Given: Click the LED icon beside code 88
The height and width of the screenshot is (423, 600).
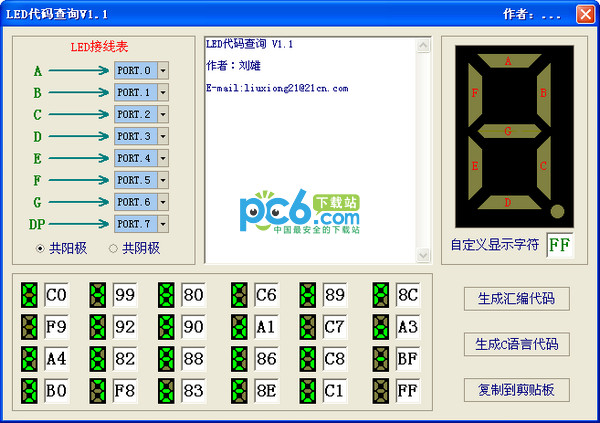Looking at the screenshot, I should pos(166,359).
